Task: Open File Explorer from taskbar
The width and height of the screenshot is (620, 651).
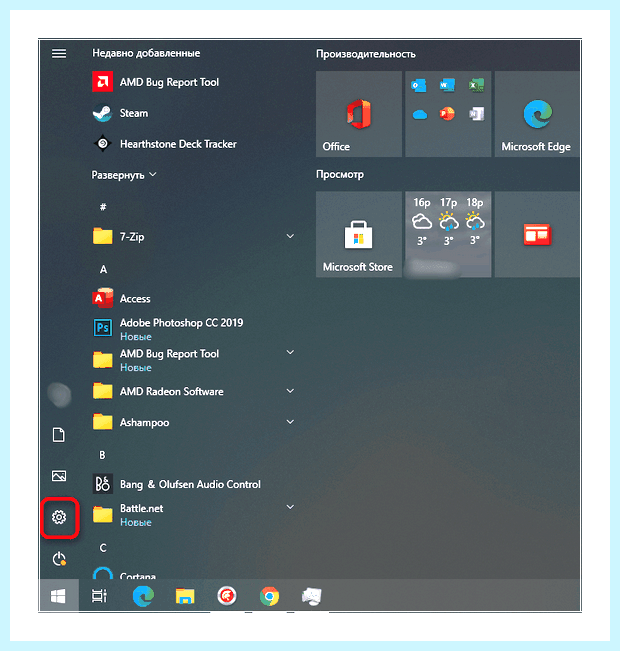Action: (x=185, y=596)
